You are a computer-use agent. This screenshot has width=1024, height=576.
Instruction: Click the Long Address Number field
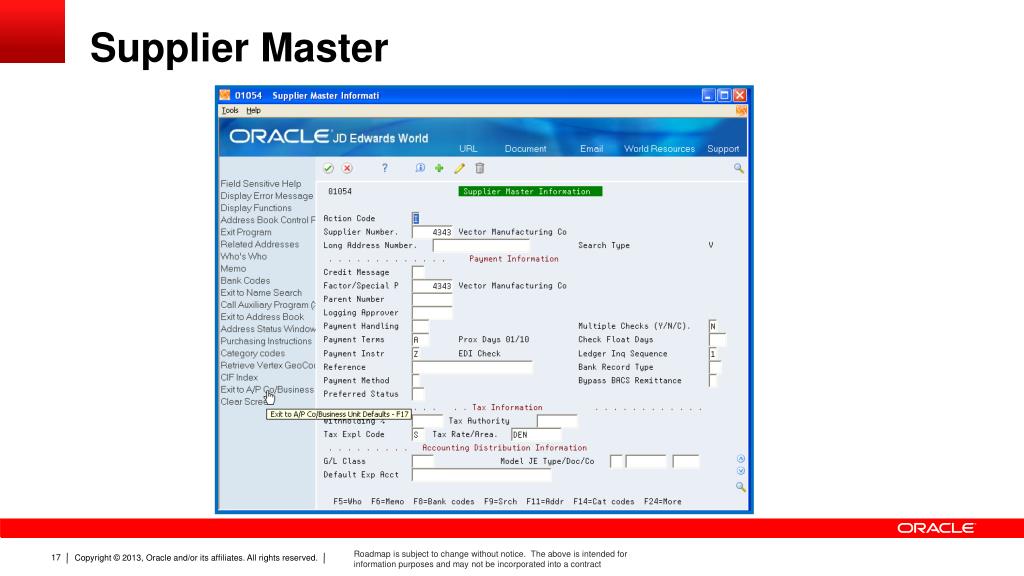tap(481, 246)
